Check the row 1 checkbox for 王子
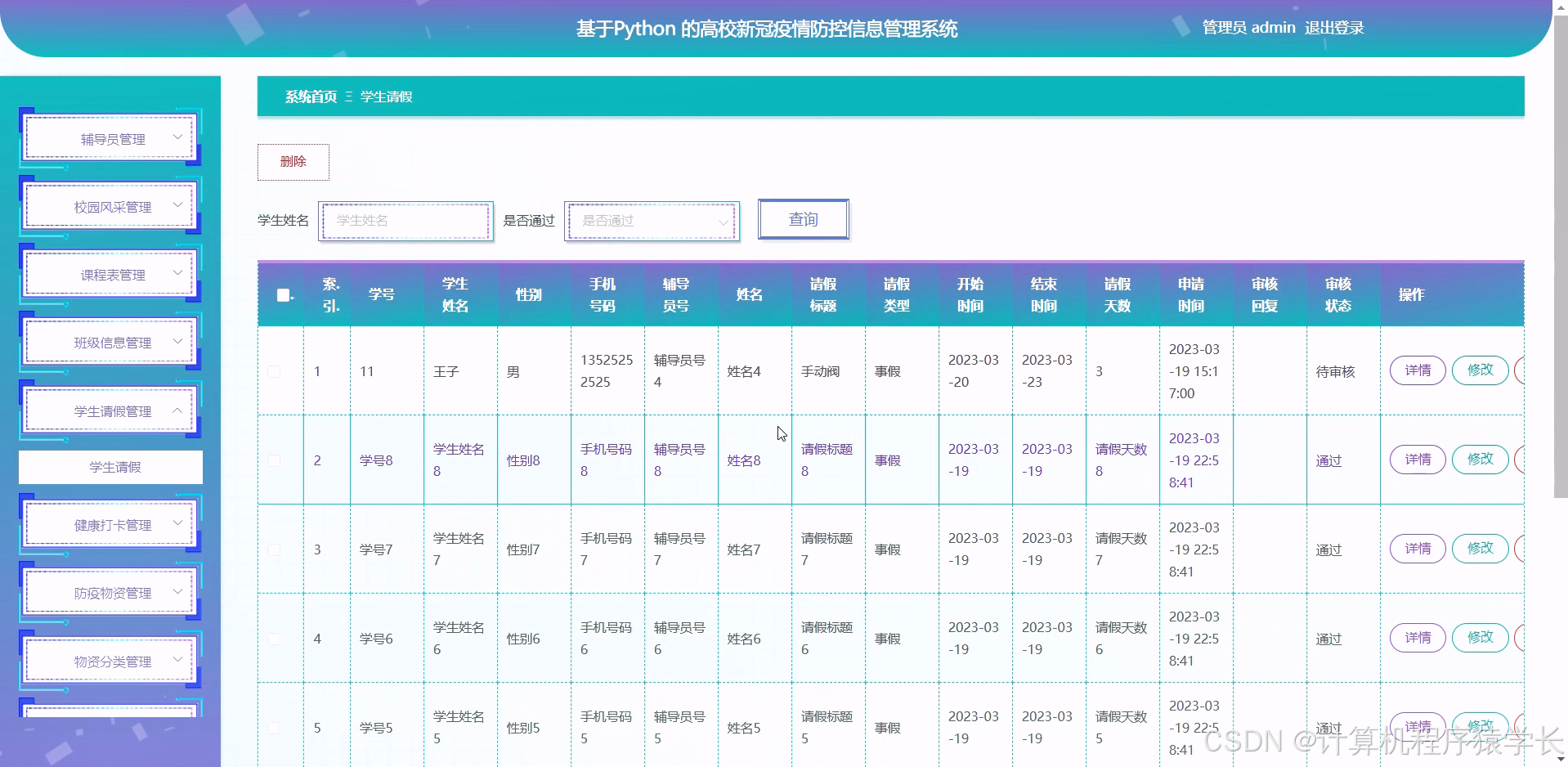 (274, 371)
